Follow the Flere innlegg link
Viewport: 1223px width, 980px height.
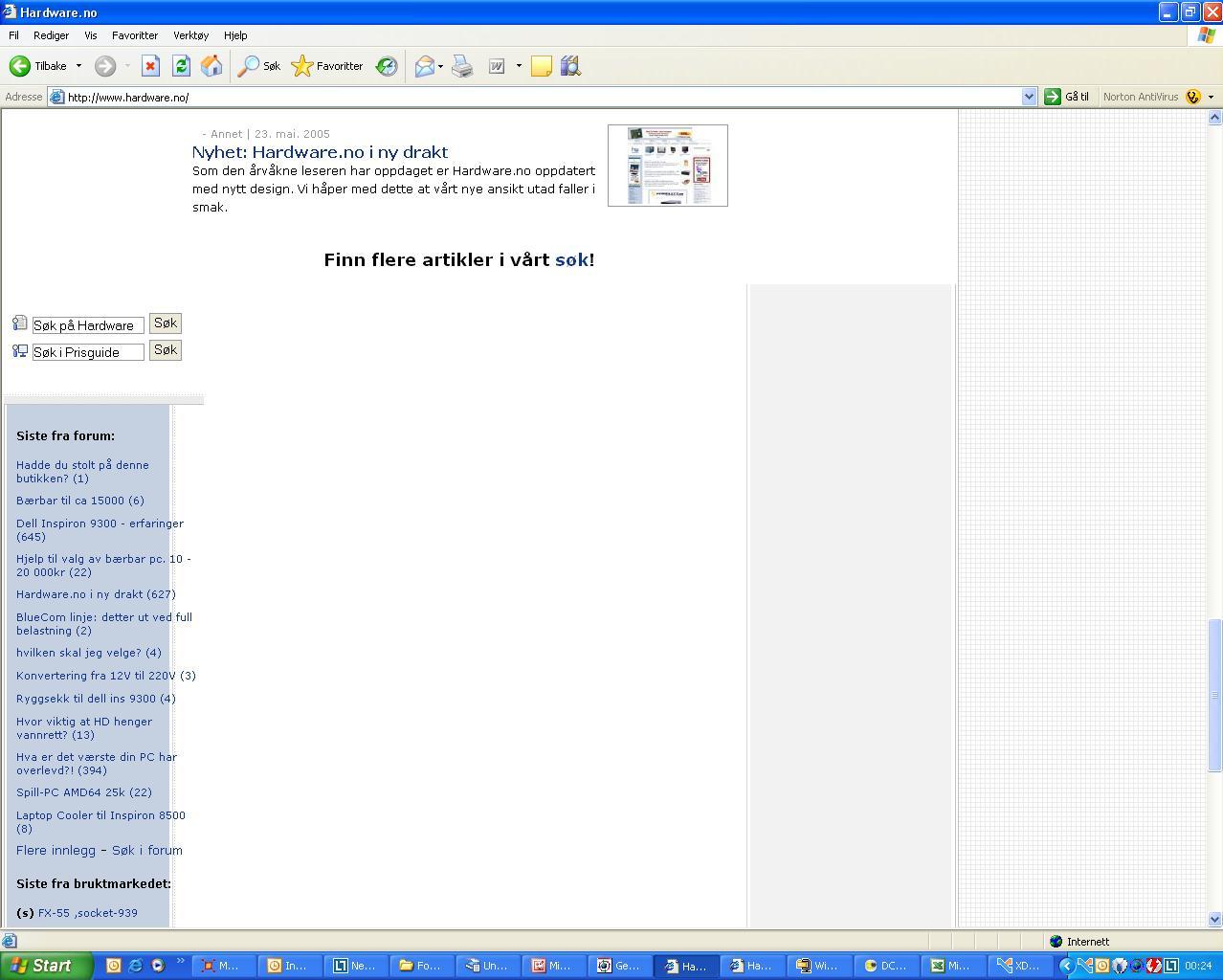[x=56, y=850]
